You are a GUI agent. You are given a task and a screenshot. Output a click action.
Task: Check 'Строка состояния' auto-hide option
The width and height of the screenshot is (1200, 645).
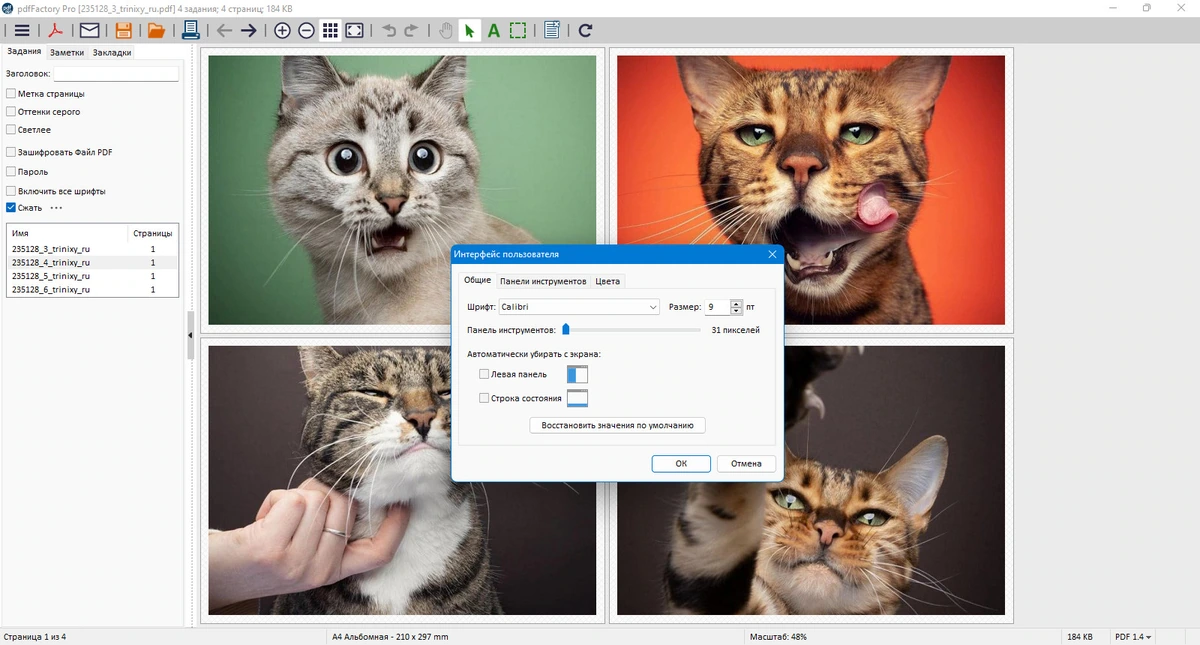(484, 398)
